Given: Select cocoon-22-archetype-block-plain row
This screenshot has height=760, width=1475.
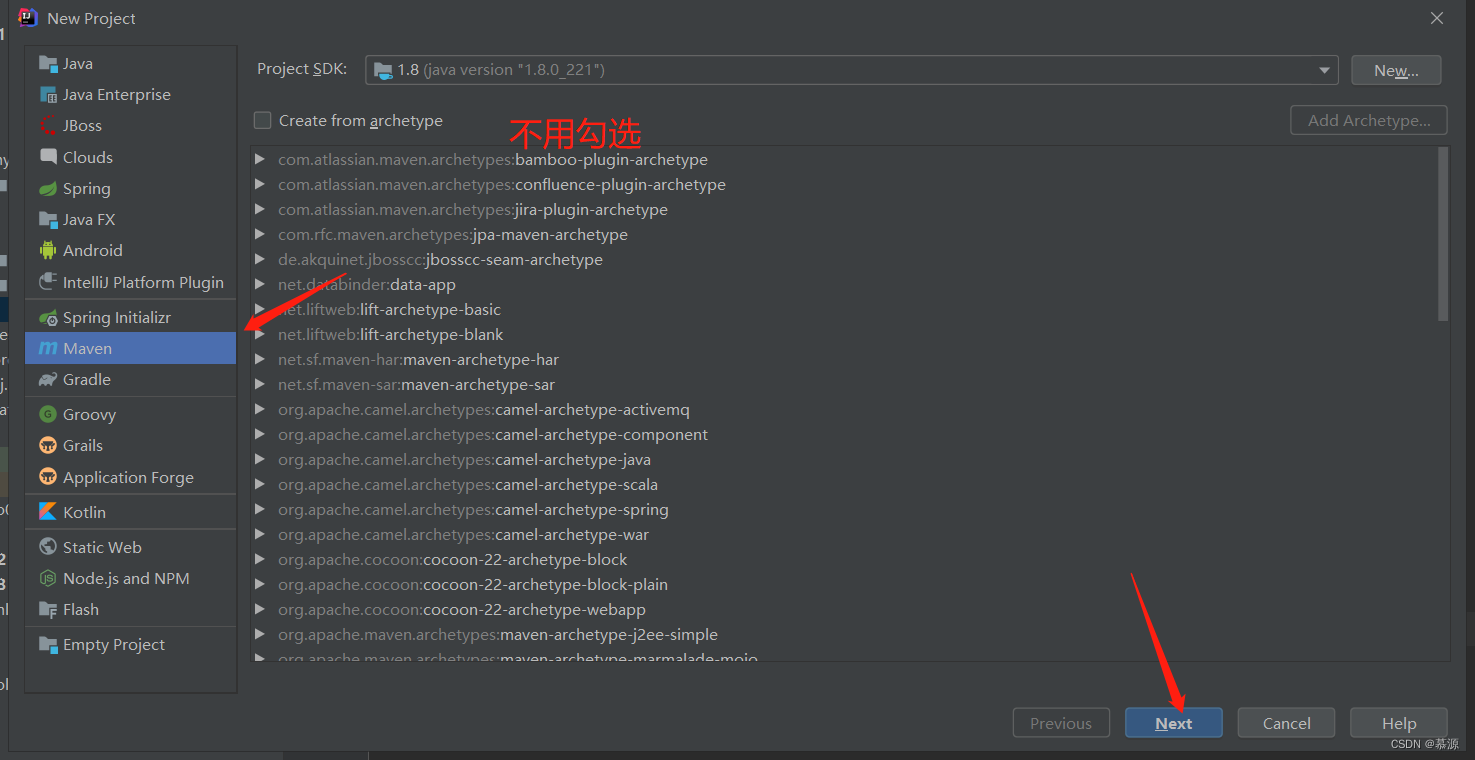Looking at the screenshot, I should pos(843,585).
